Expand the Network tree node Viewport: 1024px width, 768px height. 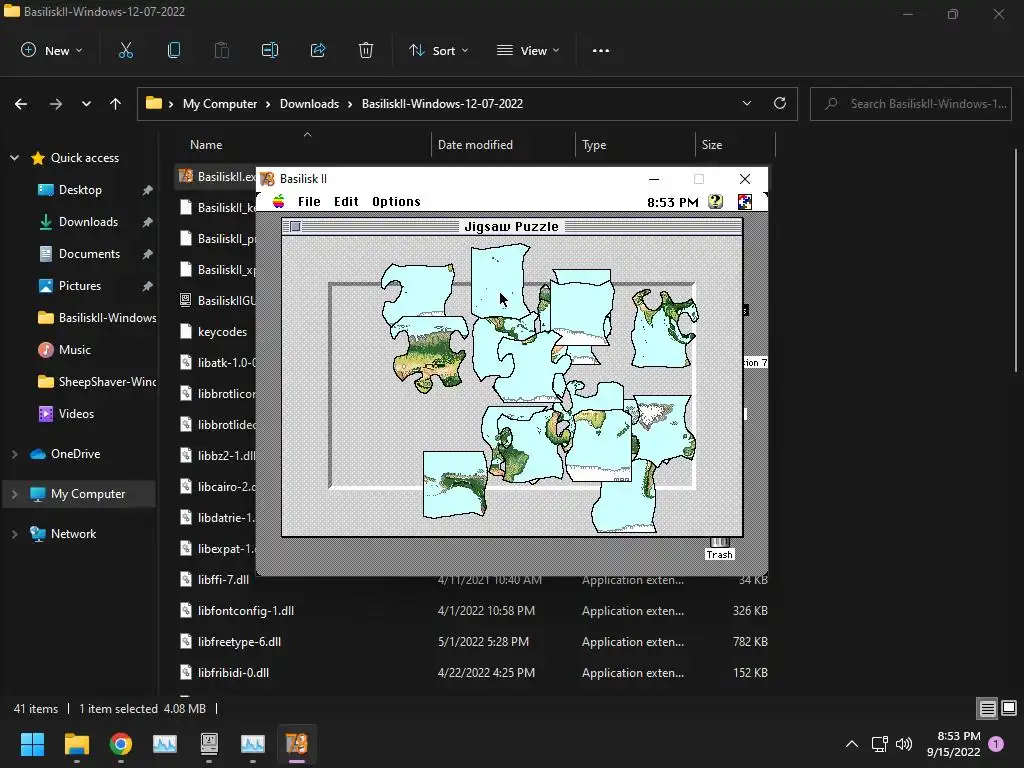pos(14,534)
